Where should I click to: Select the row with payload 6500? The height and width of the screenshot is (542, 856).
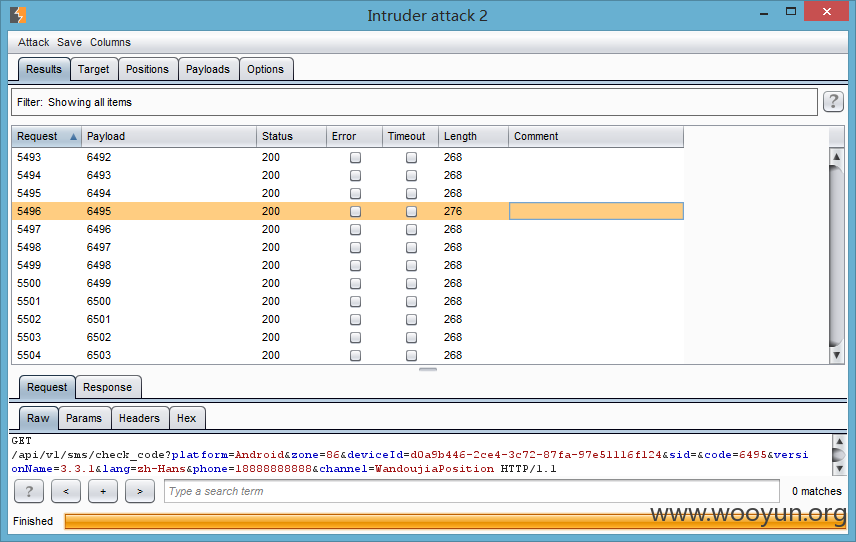[x=347, y=301]
